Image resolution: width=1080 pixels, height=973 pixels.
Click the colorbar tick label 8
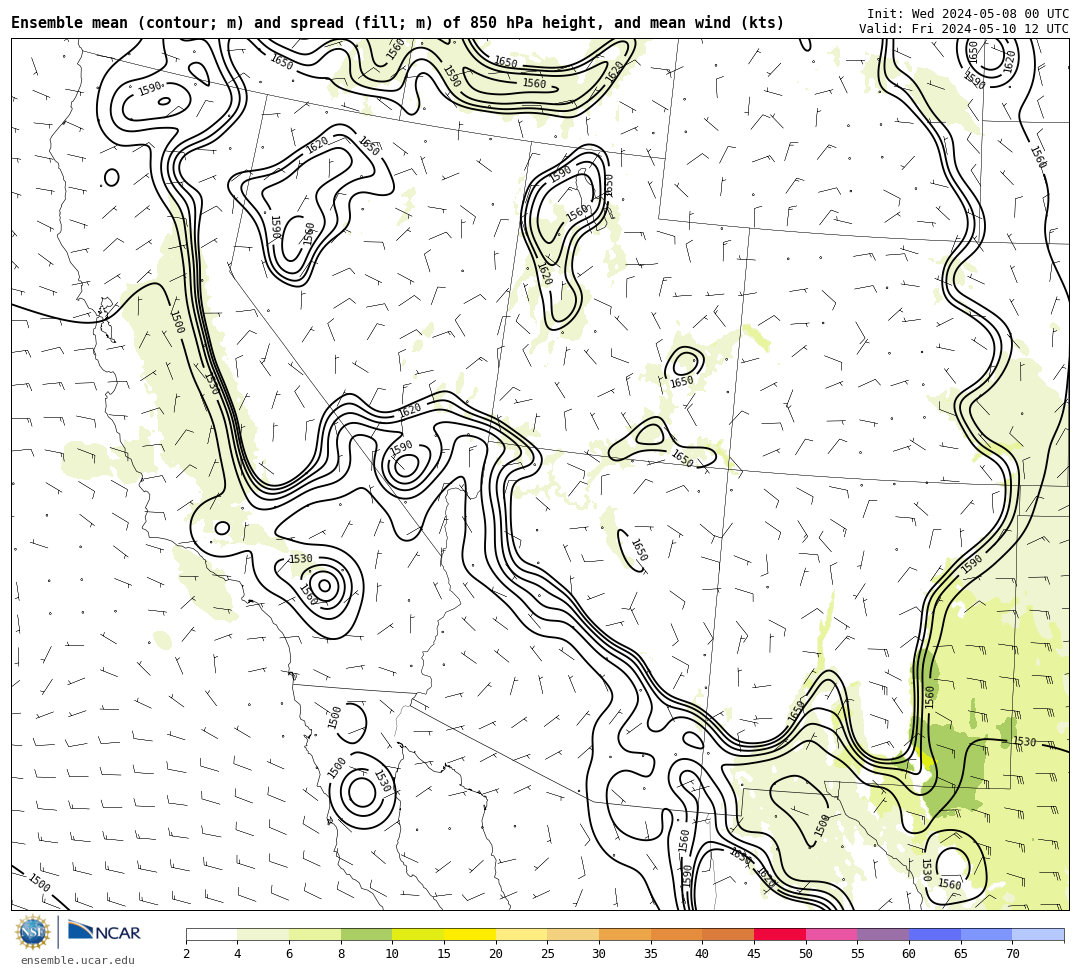[x=341, y=954]
